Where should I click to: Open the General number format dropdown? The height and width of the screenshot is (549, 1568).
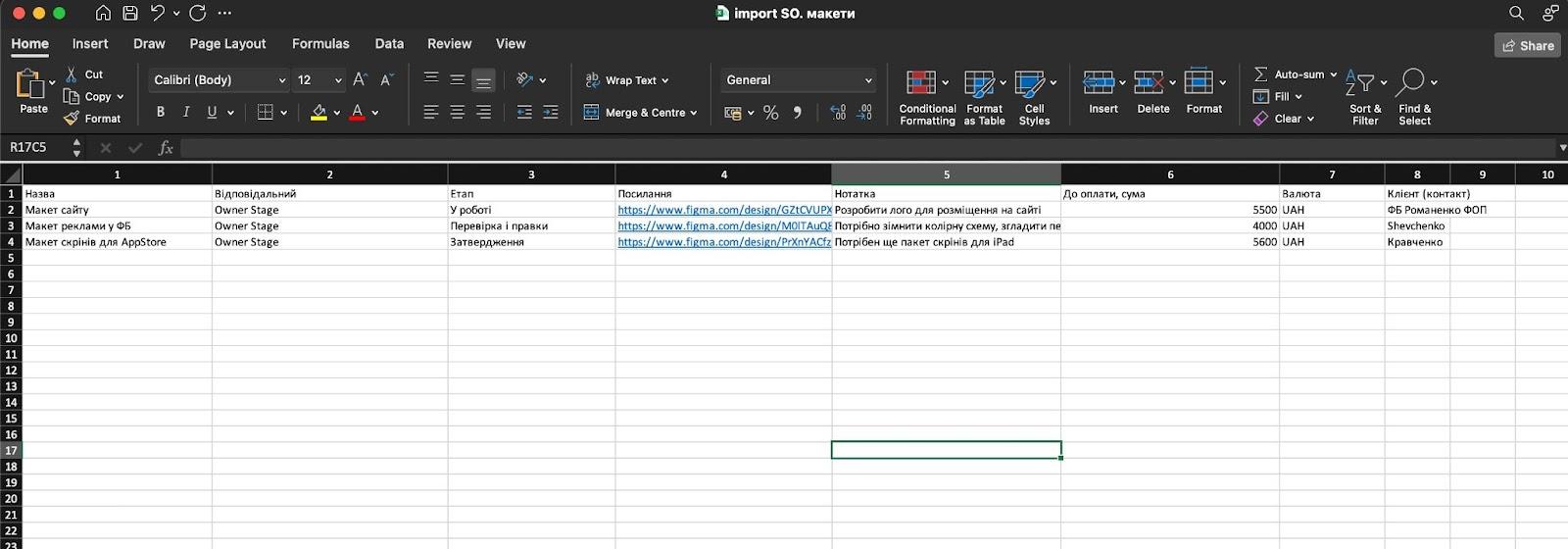[x=867, y=80]
